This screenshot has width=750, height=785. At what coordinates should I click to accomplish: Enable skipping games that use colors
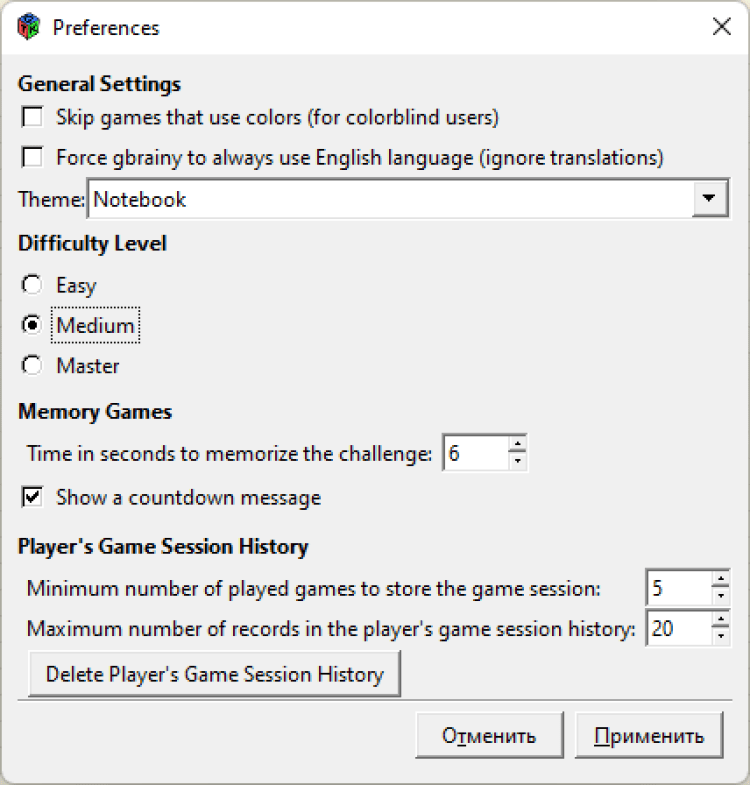pos(33,118)
